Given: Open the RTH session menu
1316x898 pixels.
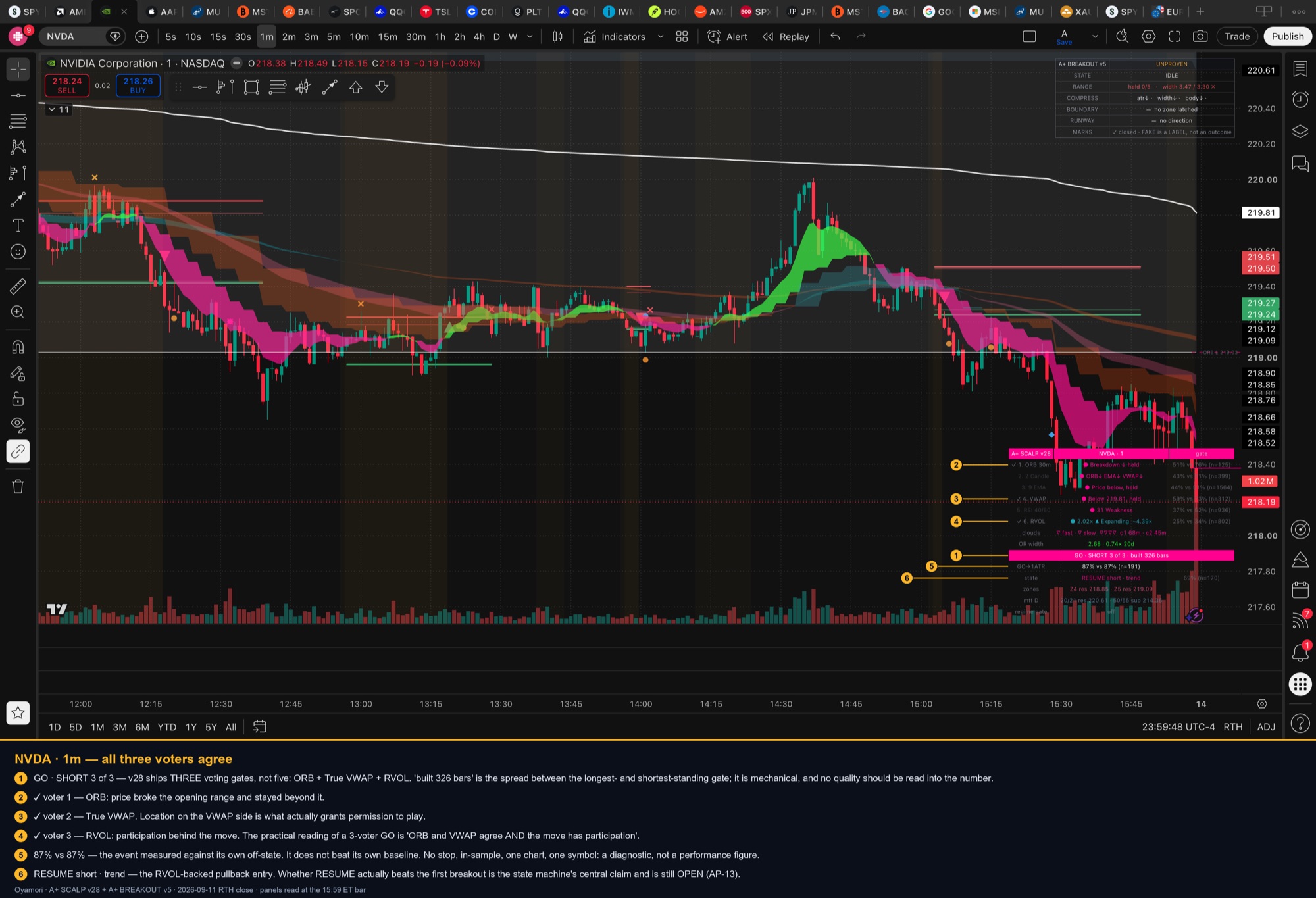Looking at the screenshot, I should (x=1233, y=727).
